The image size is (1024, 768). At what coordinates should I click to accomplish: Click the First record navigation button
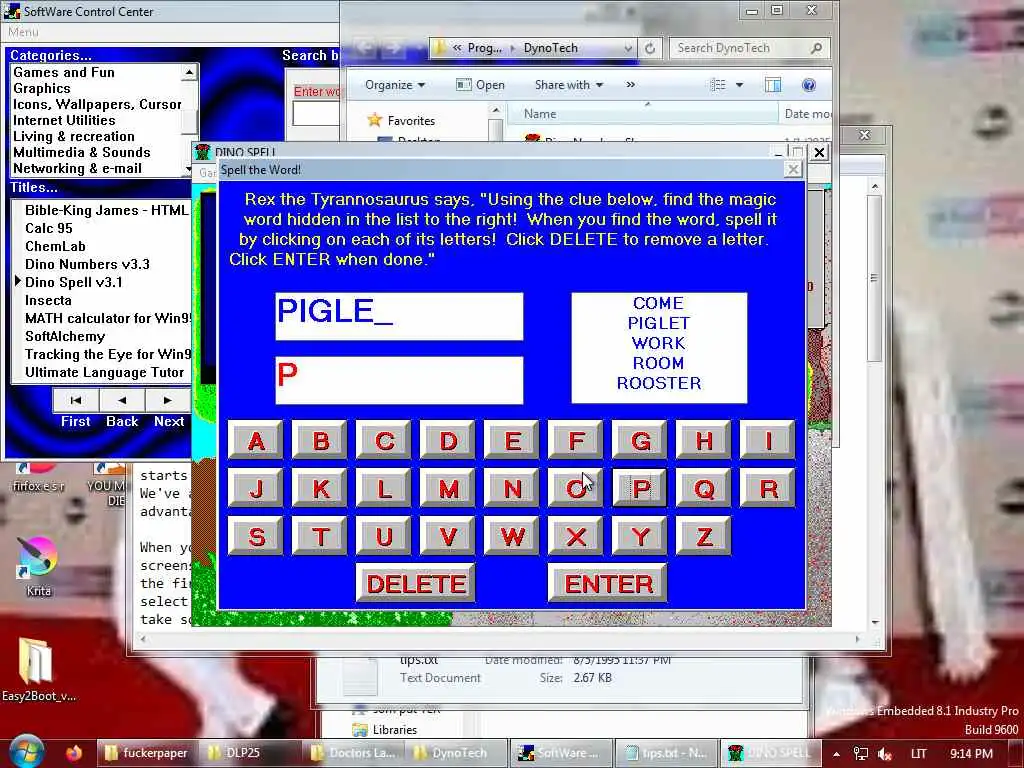click(x=76, y=400)
